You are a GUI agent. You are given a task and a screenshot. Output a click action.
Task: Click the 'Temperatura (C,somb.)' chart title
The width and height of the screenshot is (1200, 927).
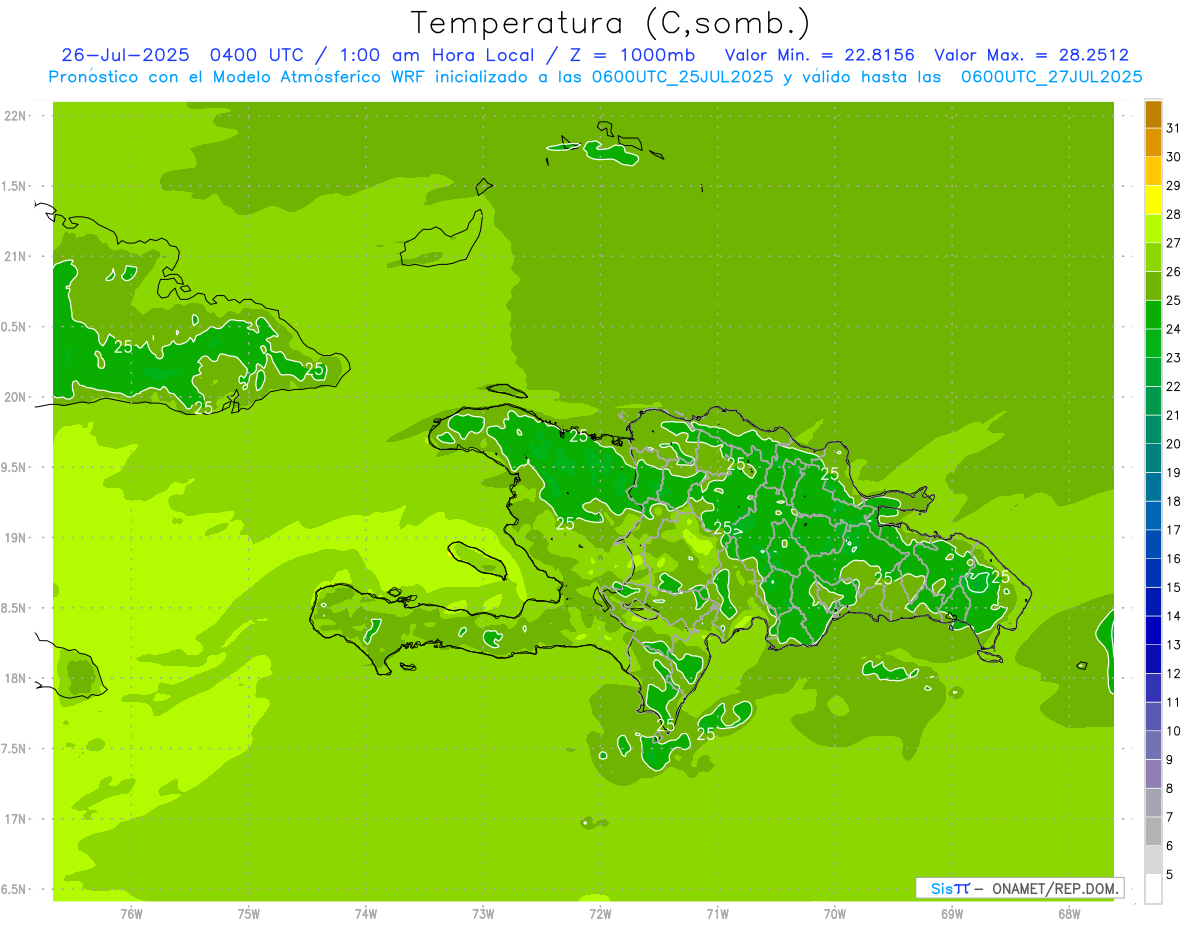tap(610, 23)
